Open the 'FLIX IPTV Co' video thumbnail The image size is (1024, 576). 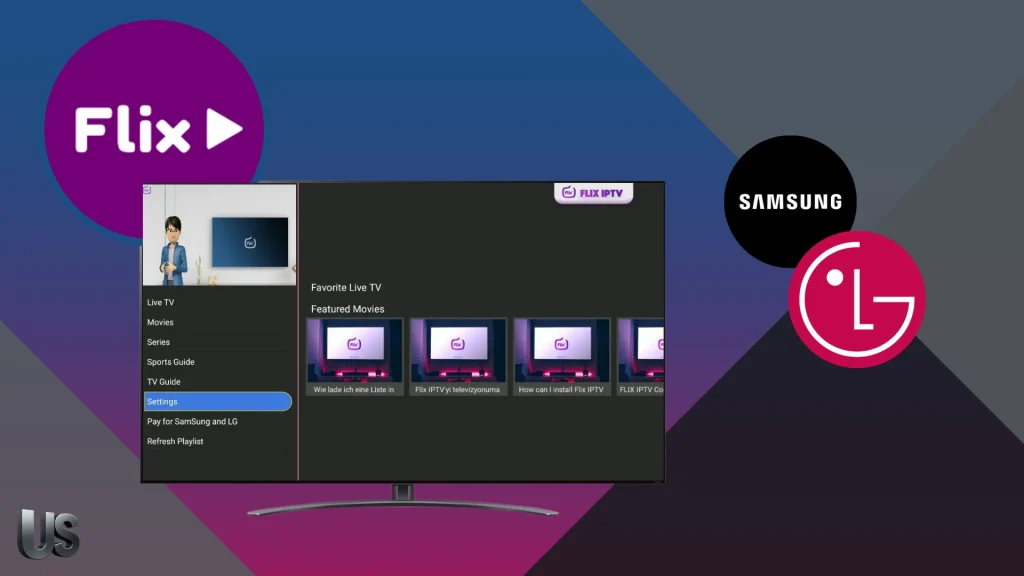tap(641, 357)
